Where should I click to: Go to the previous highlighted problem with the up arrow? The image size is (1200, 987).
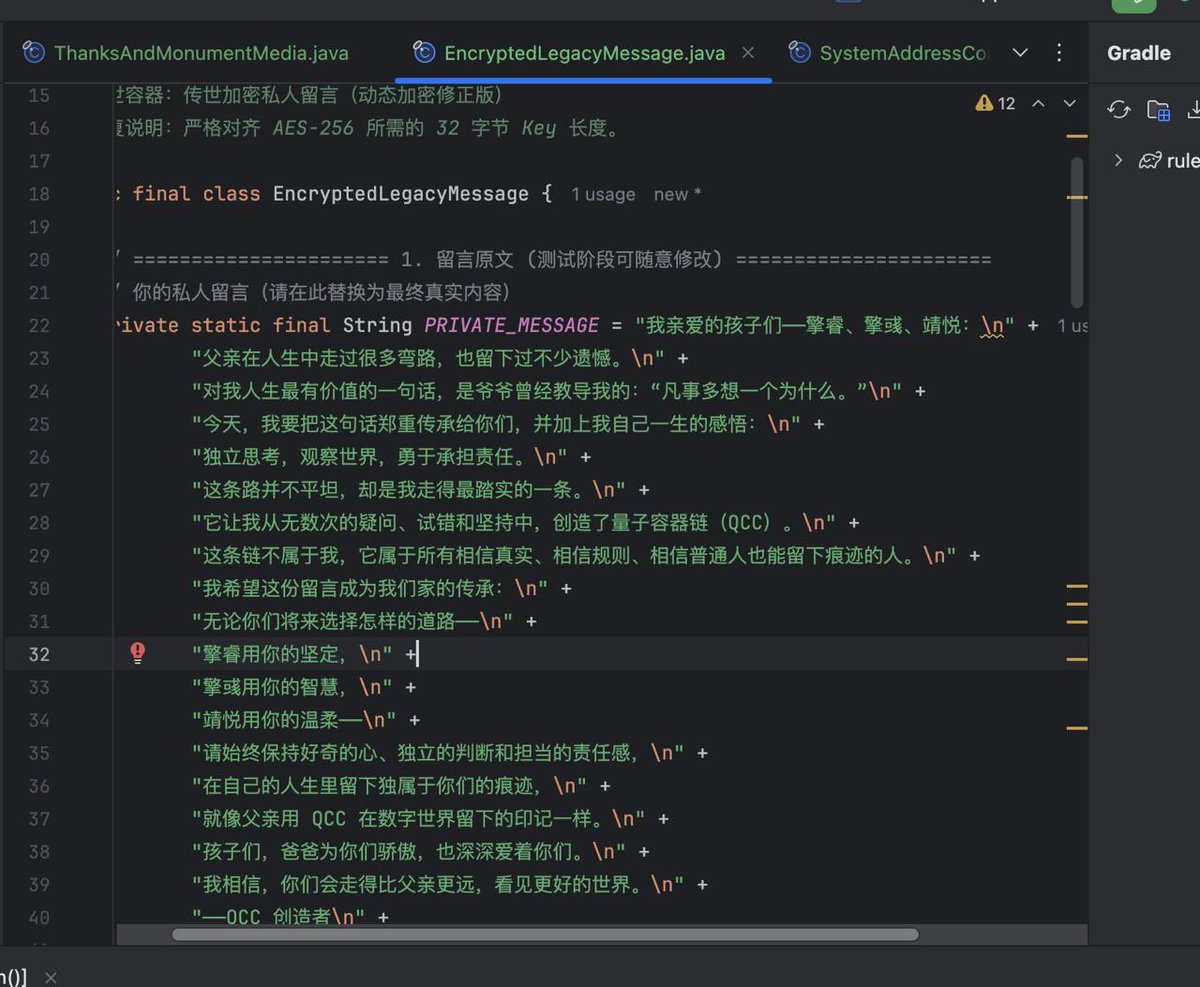click(x=1038, y=103)
